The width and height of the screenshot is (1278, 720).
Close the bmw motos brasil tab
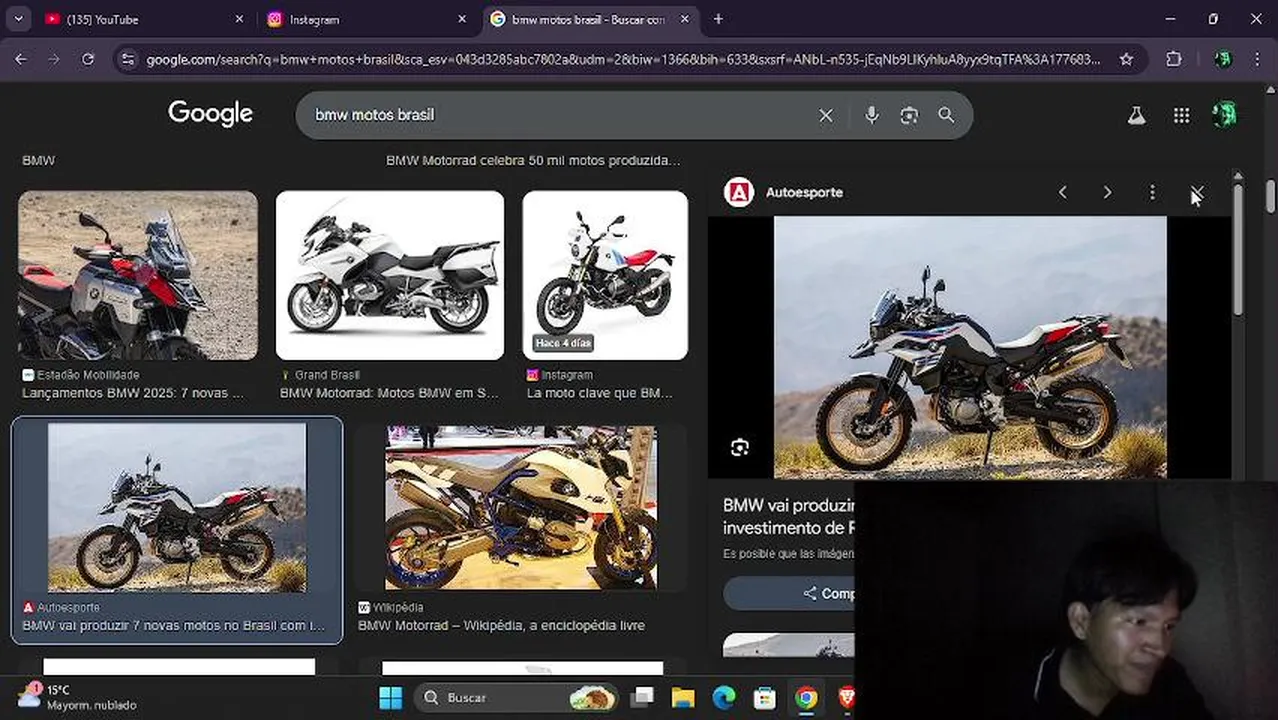pos(685,19)
